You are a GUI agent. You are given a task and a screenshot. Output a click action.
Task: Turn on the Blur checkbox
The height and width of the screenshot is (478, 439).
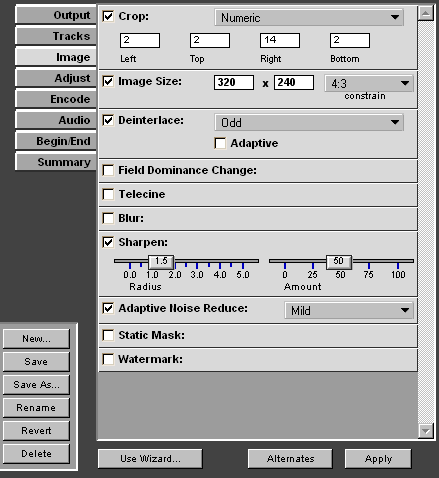[108, 218]
